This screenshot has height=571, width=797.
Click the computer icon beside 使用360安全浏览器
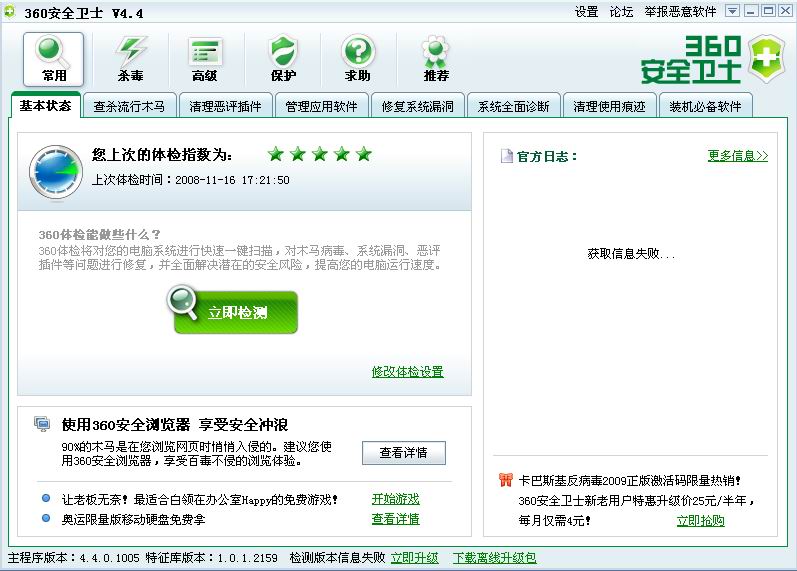[42, 424]
